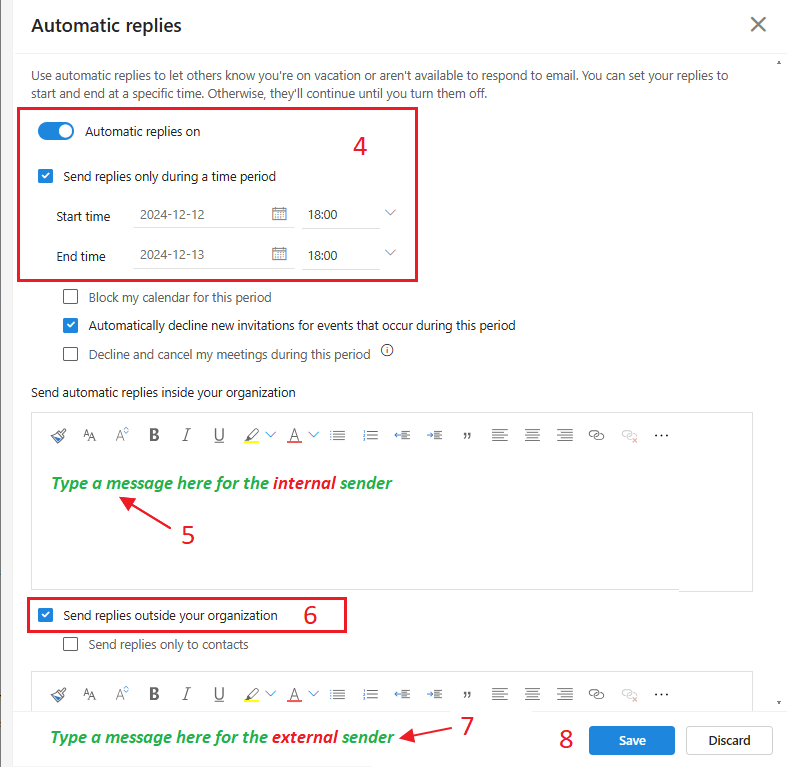Check Block my calendar for this period
Viewport: 787px width, 767px height.
point(71,297)
